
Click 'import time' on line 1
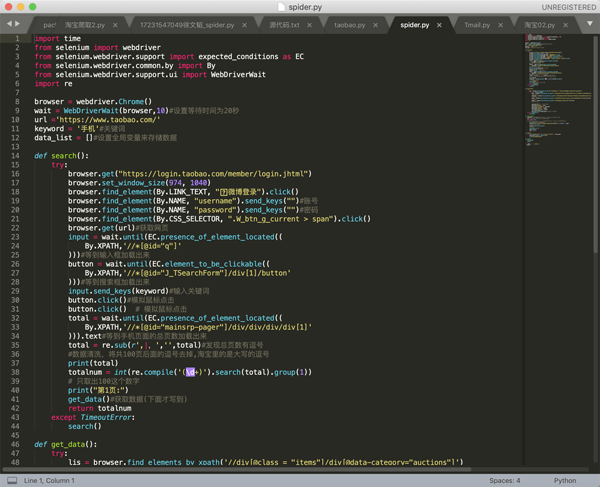tap(57, 38)
